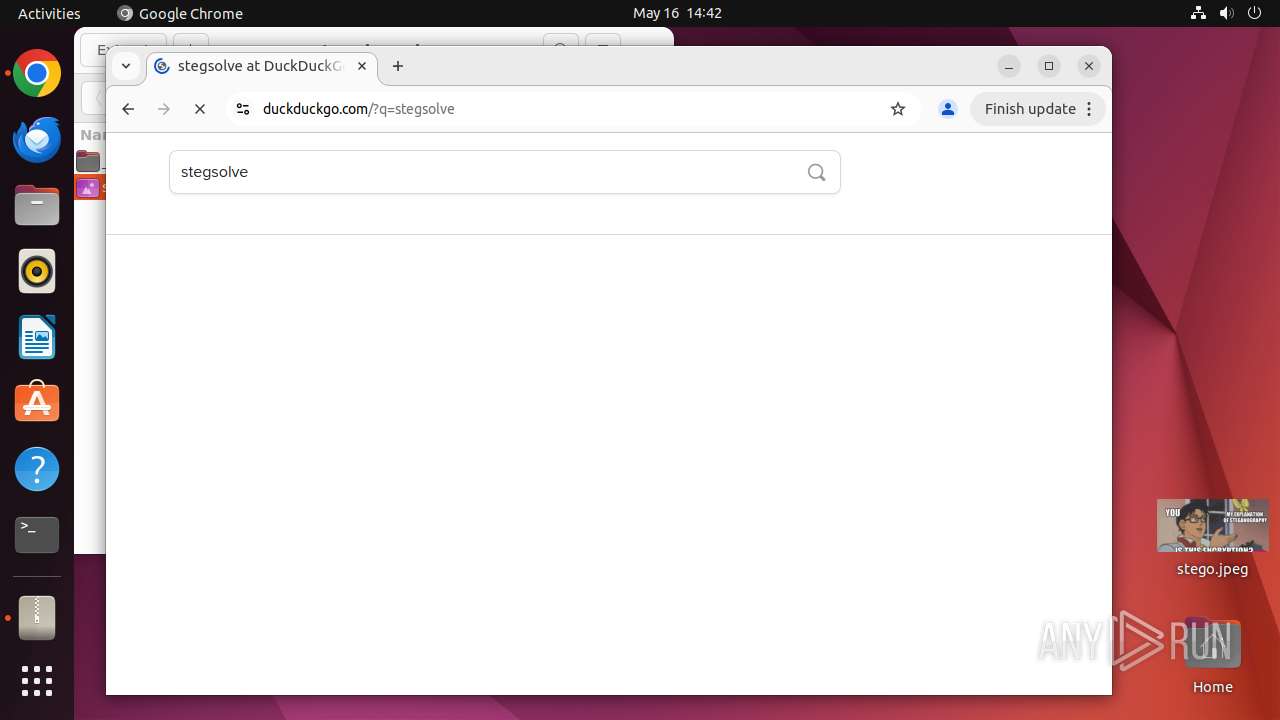The width and height of the screenshot is (1280, 720).
Task: Open the Chrome profile avatar
Action: pos(948,109)
